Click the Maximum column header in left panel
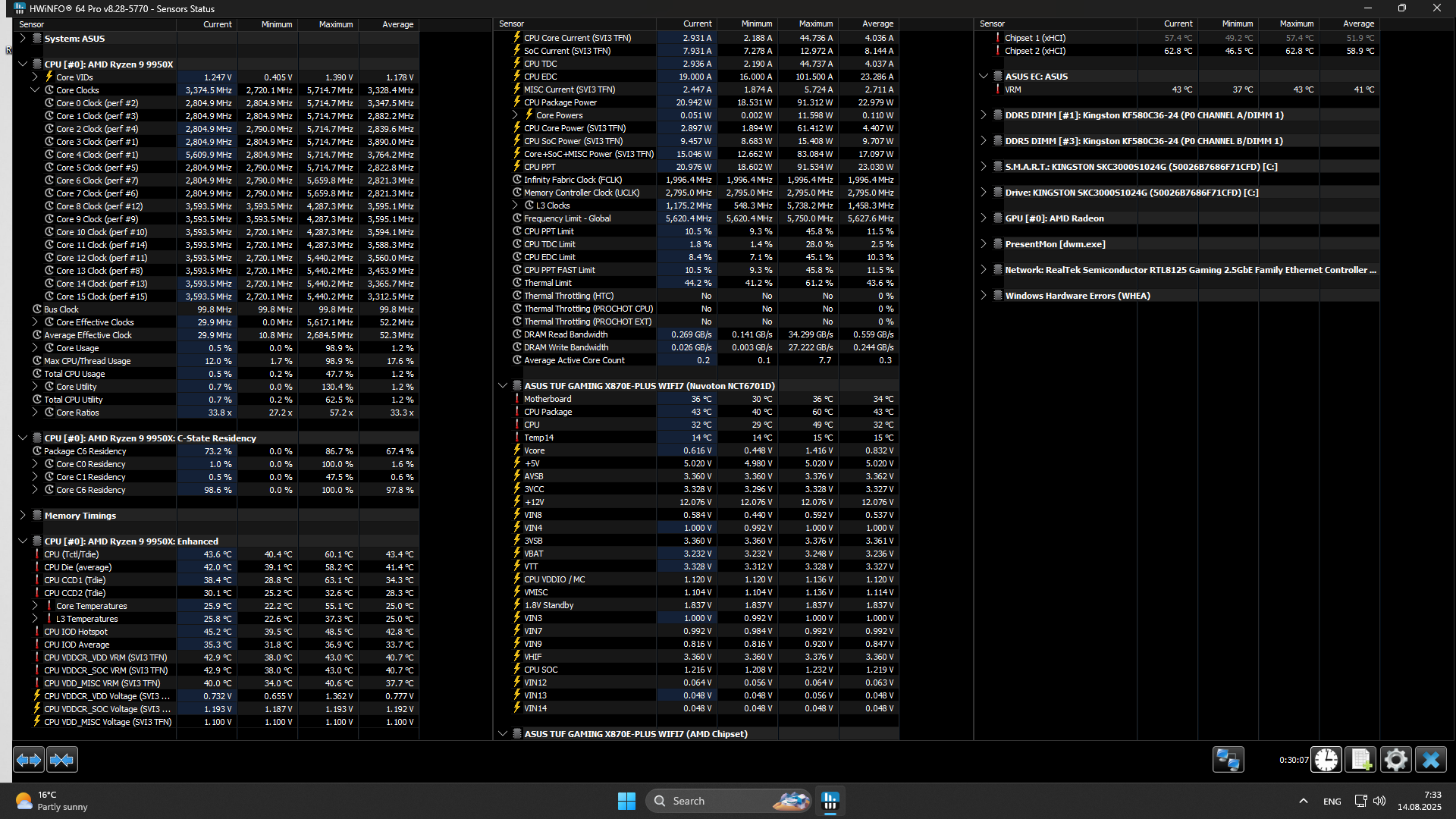The width and height of the screenshot is (1456, 819). point(335,24)
